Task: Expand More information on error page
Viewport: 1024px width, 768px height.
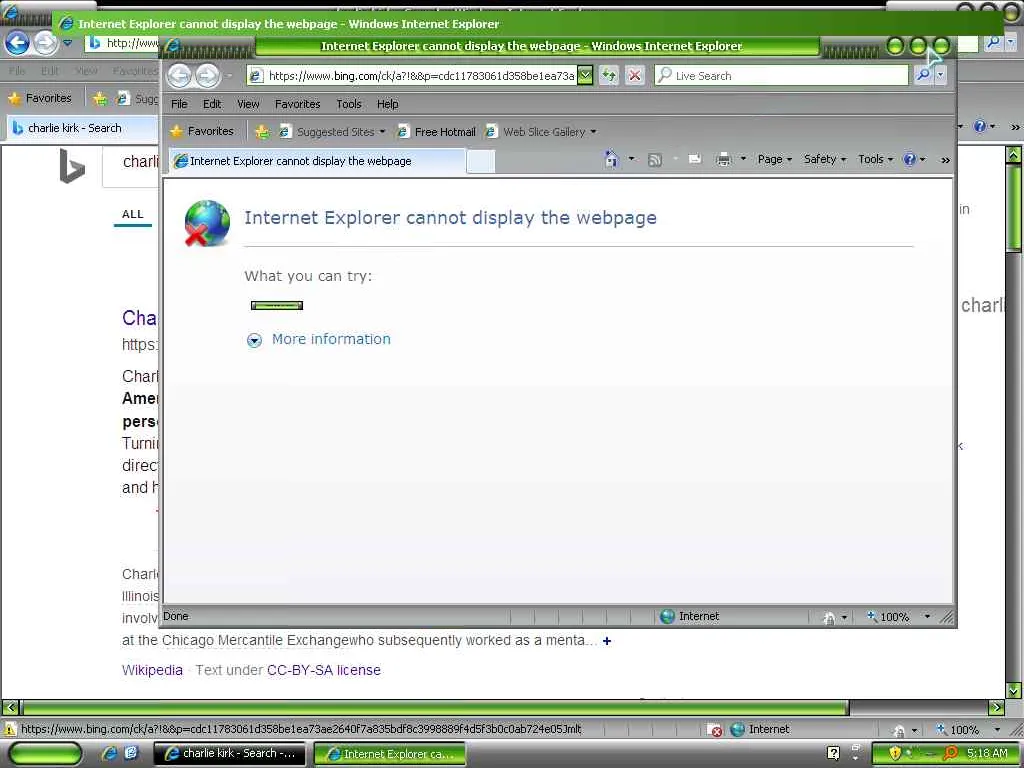Action: pos(254,340)
